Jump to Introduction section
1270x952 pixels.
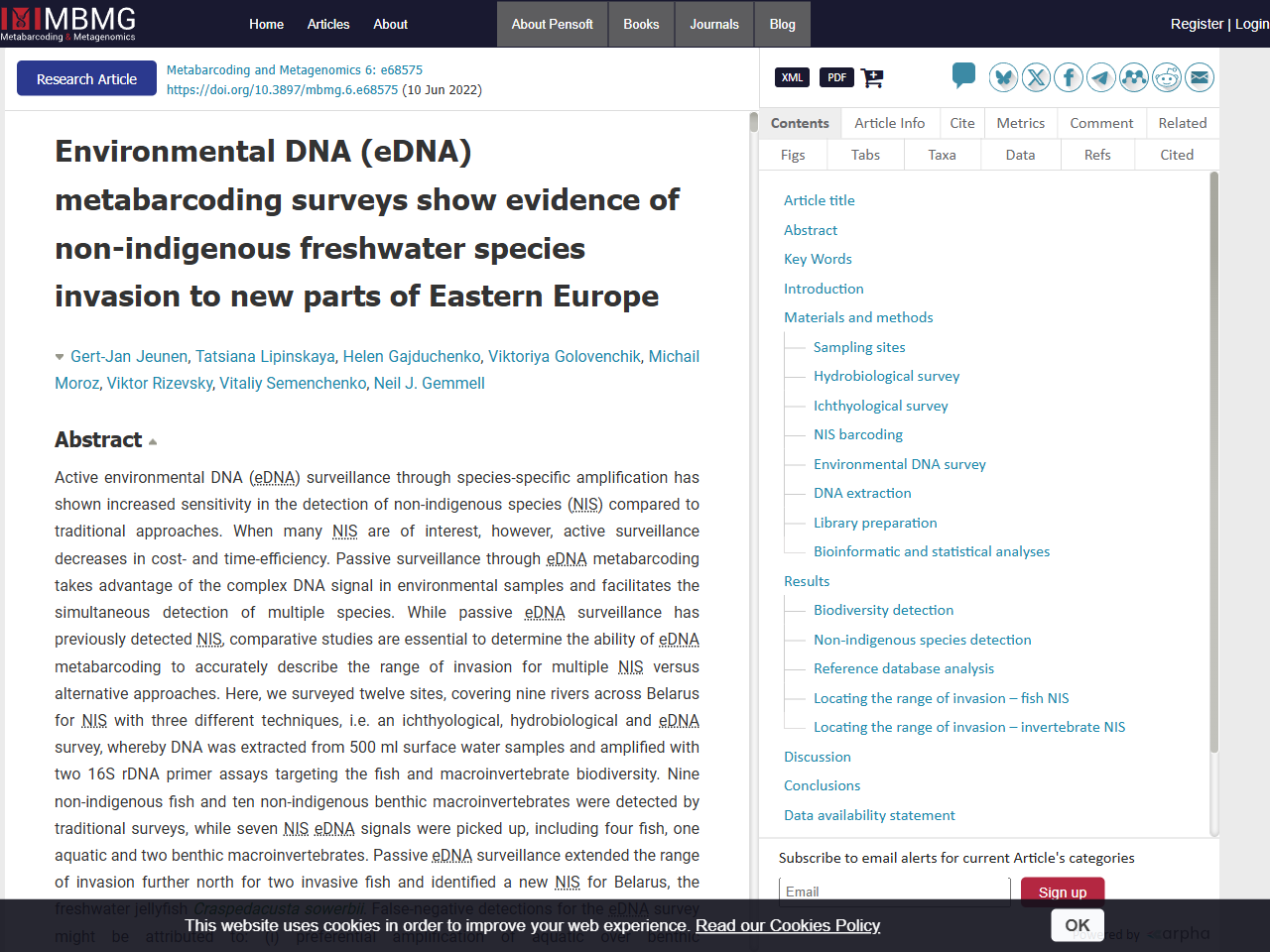(x=824, y=289)
